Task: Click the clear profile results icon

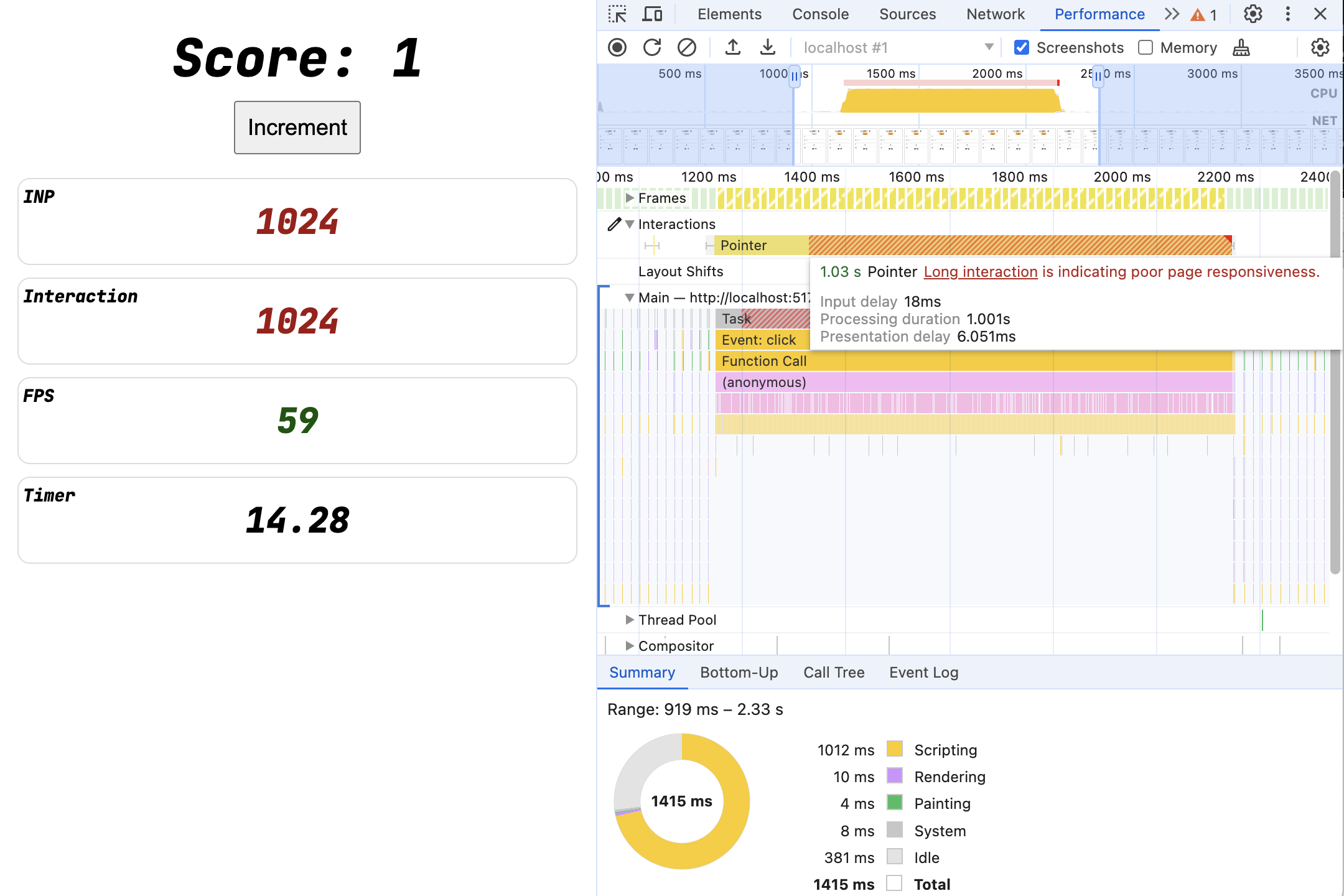Action: click(686, 47)
